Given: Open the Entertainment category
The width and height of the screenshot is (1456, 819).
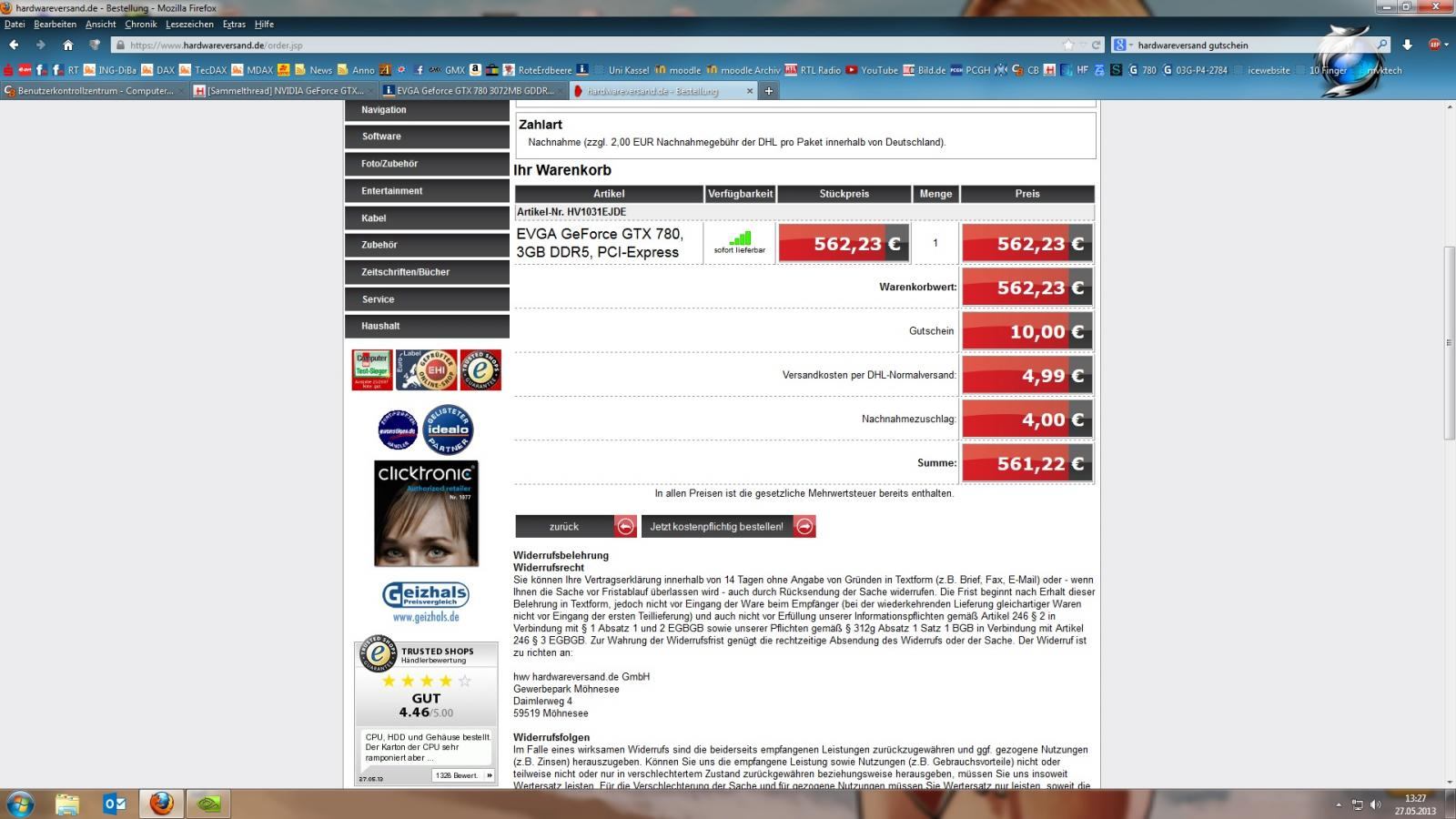Looking at the screenshot, I should 427,191.
